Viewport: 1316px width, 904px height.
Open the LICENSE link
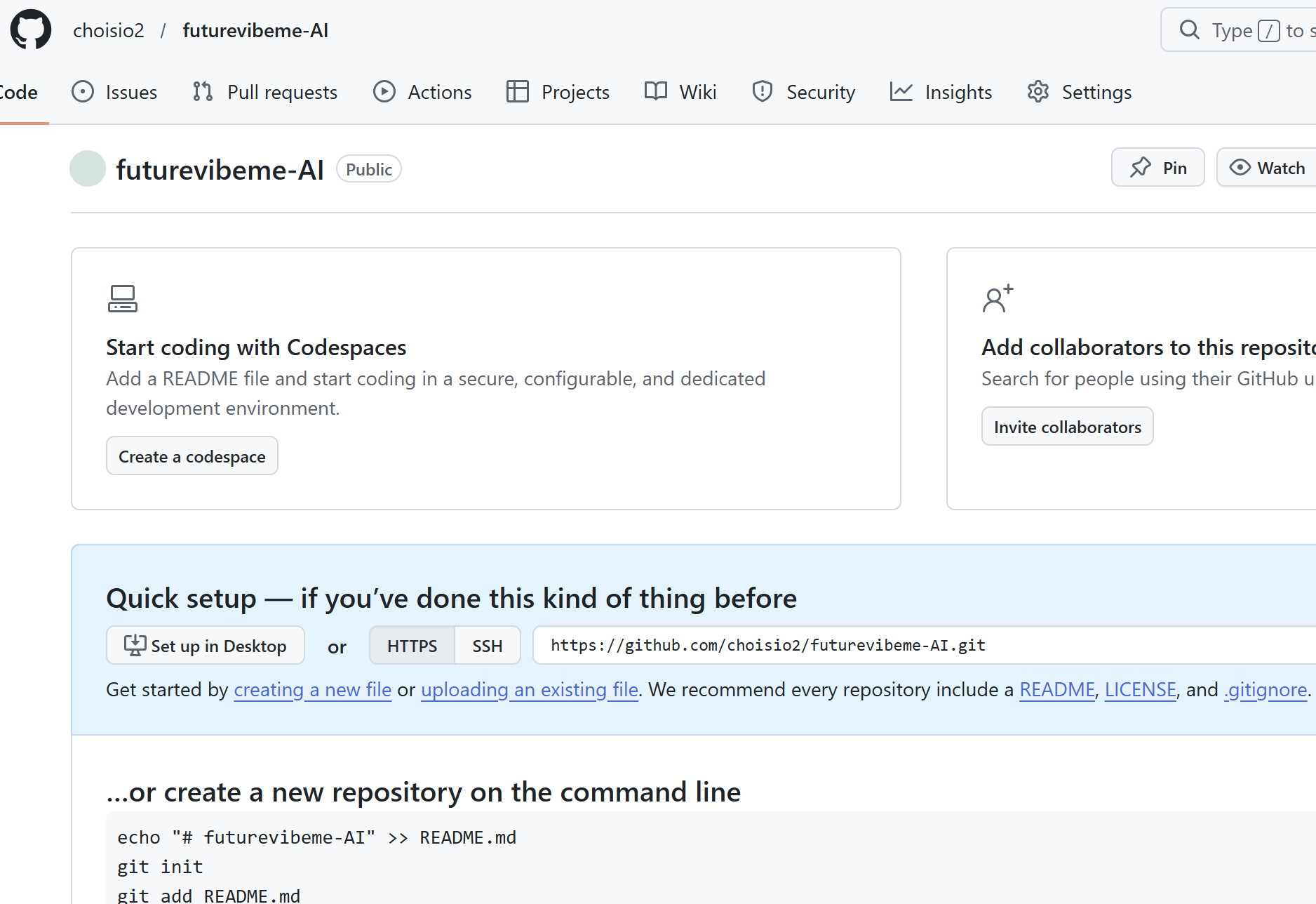point(1141,689)
